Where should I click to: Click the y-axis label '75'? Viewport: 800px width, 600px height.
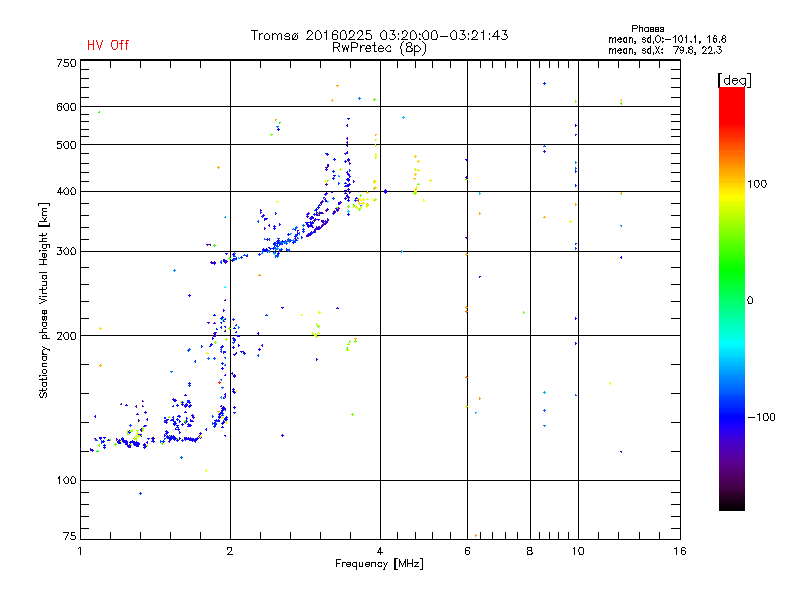[70, 536]
